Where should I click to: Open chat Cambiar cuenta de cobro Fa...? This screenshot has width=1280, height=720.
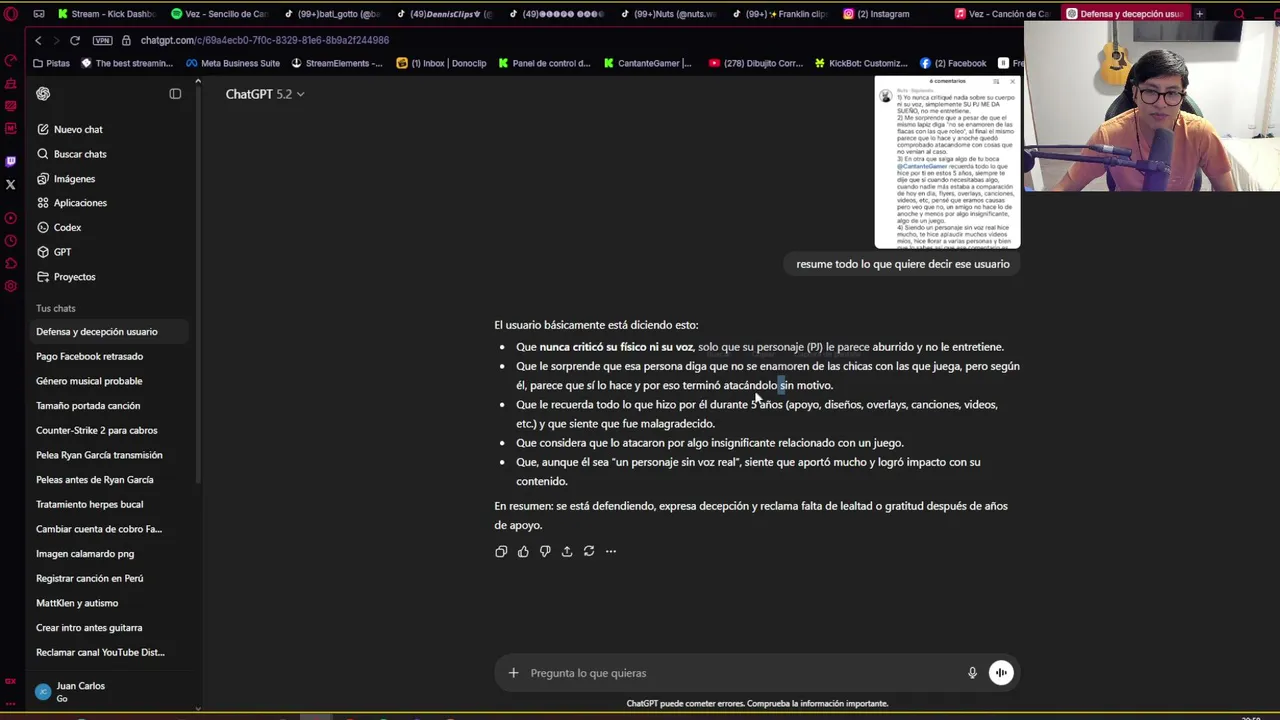point(99,529)
